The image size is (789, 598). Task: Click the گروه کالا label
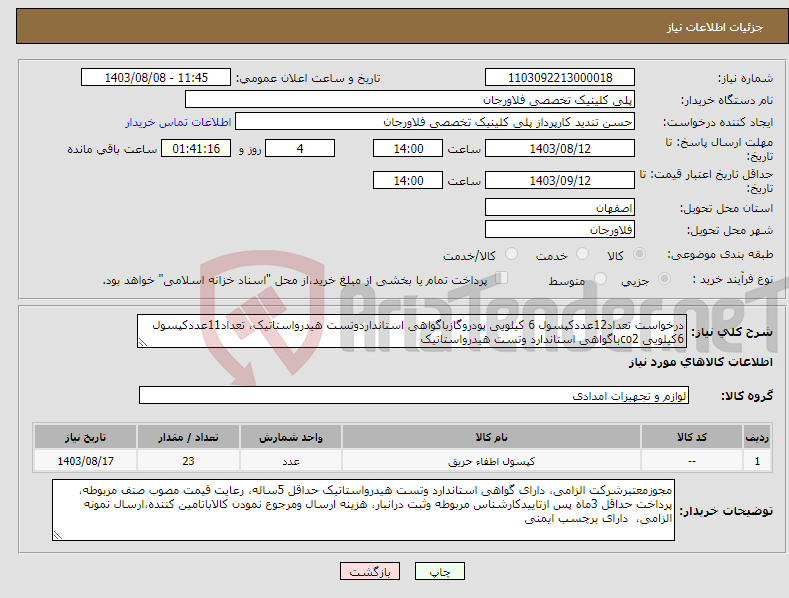click(747, 396)
